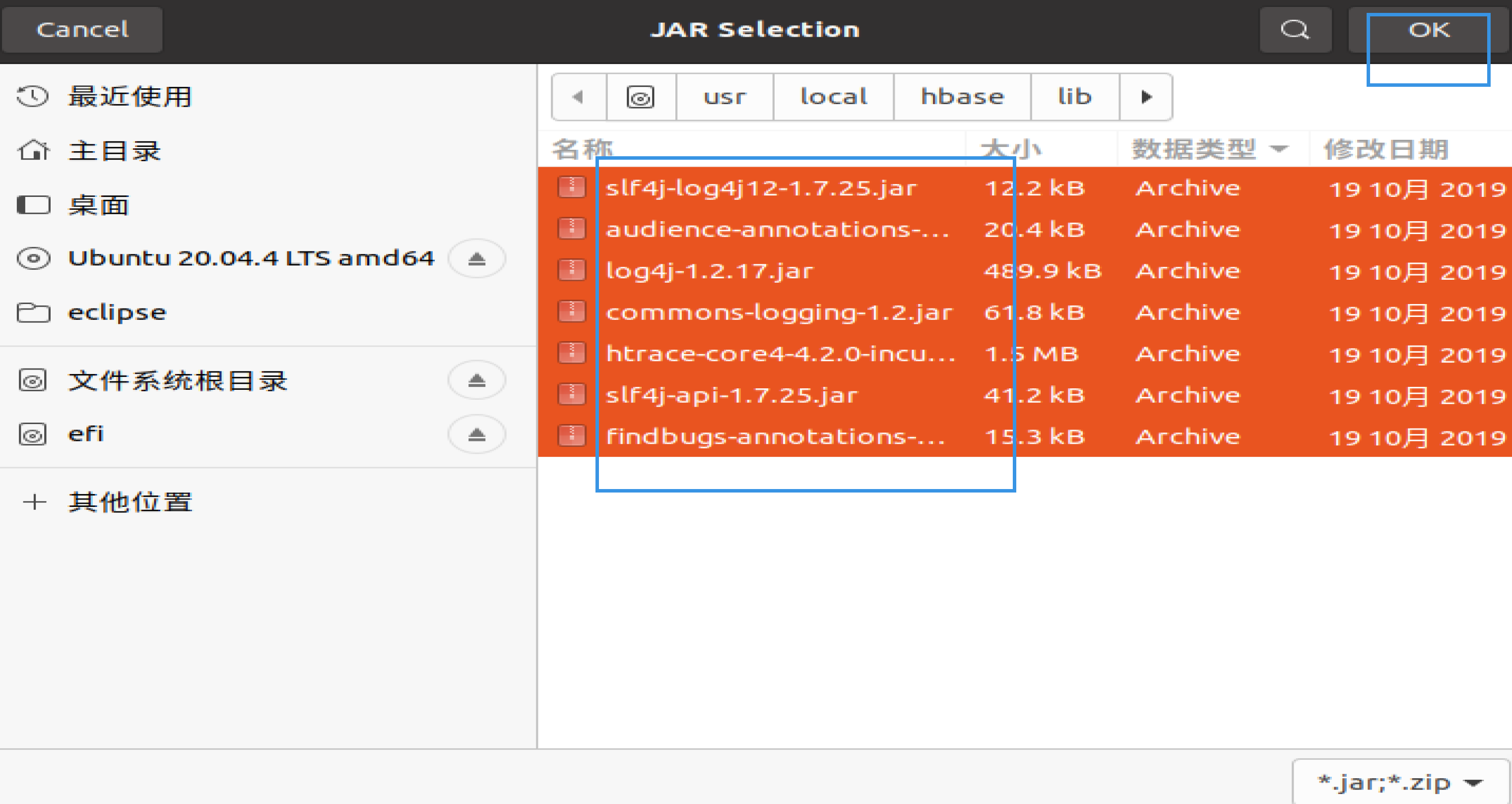Click the archive icon of findbugs-annotations jar

pos(571,436)
